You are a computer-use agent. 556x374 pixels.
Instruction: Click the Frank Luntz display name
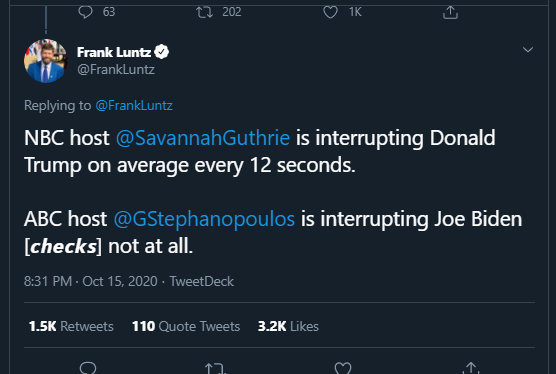click(114, 52)
